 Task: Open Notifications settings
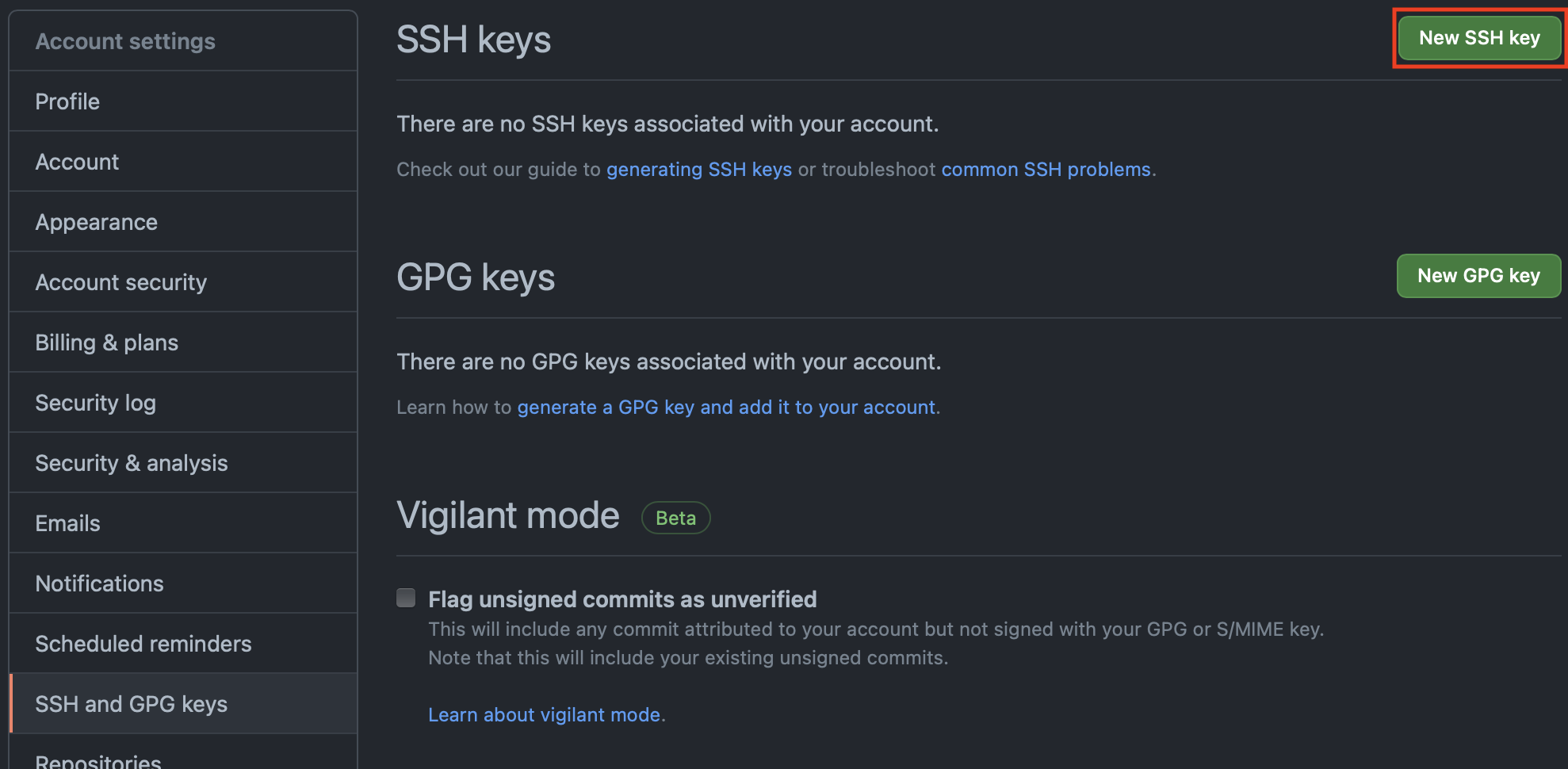183,583
